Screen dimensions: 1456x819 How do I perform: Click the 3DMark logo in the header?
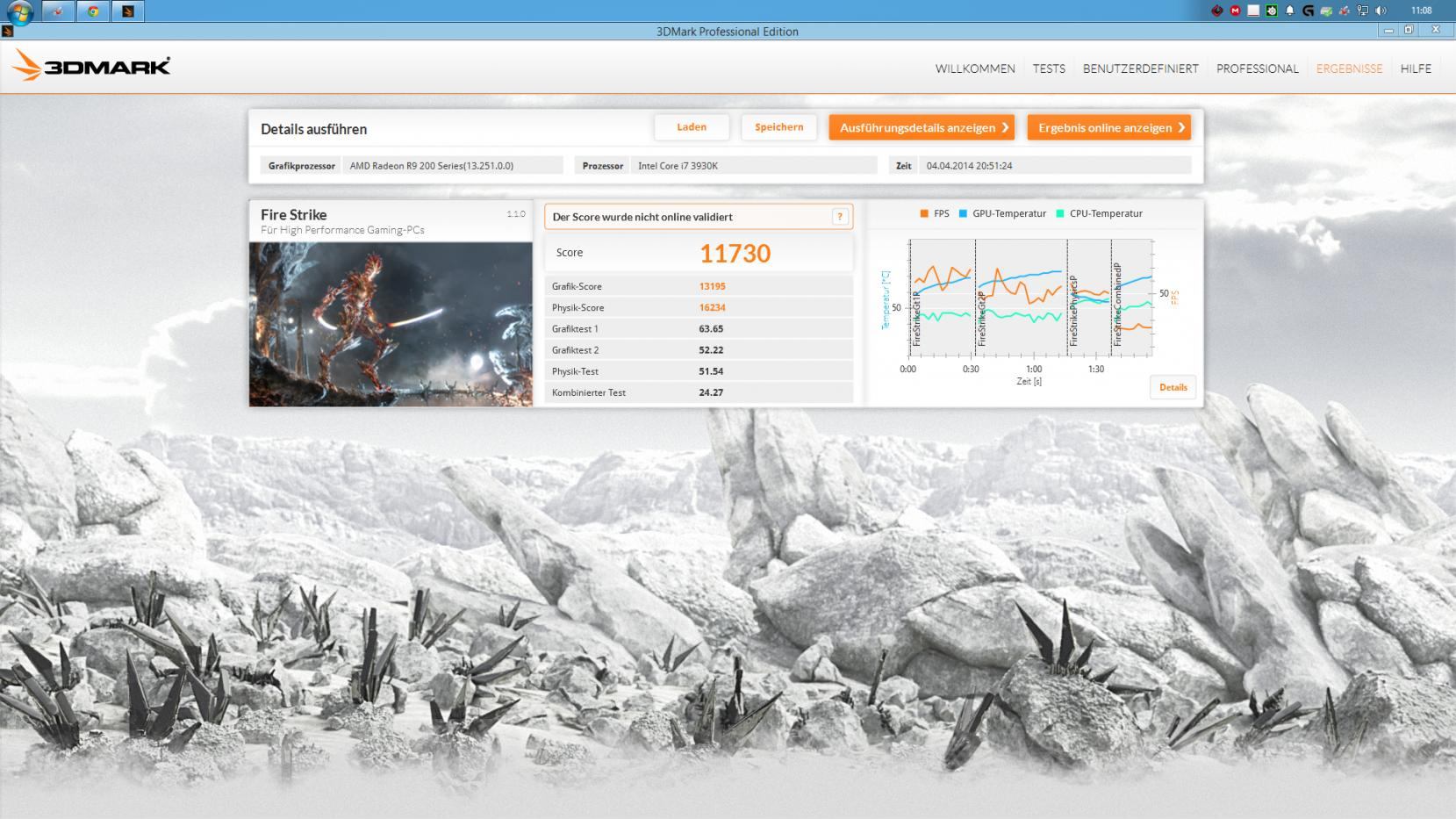91,65
